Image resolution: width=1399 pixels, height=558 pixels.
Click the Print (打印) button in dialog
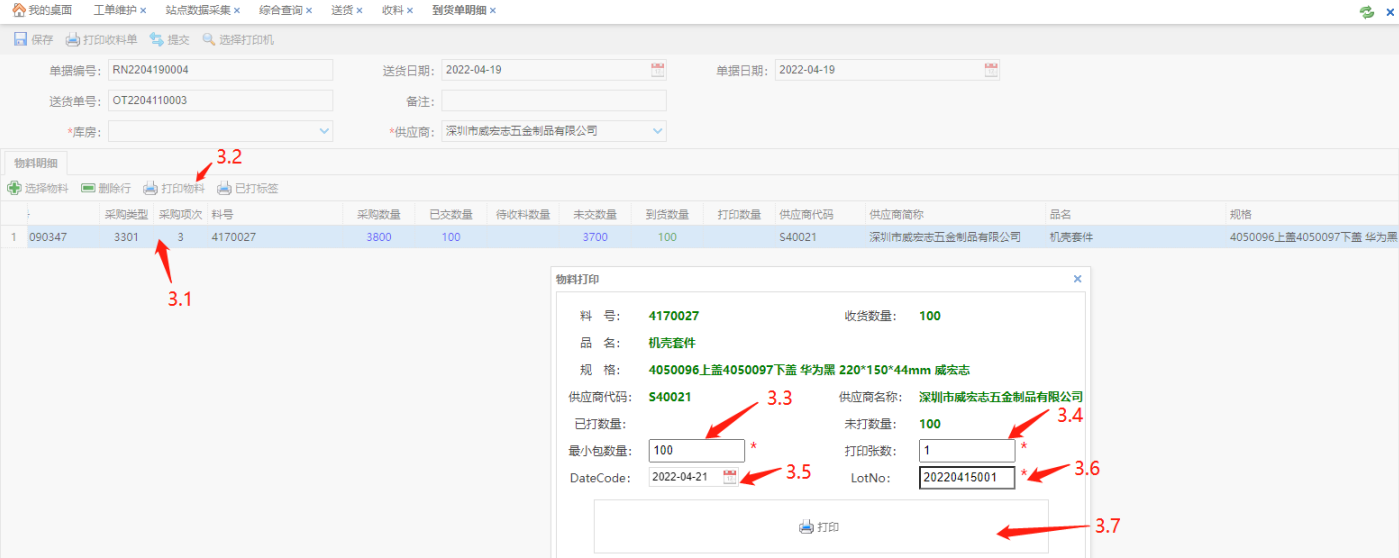(820, 527)
